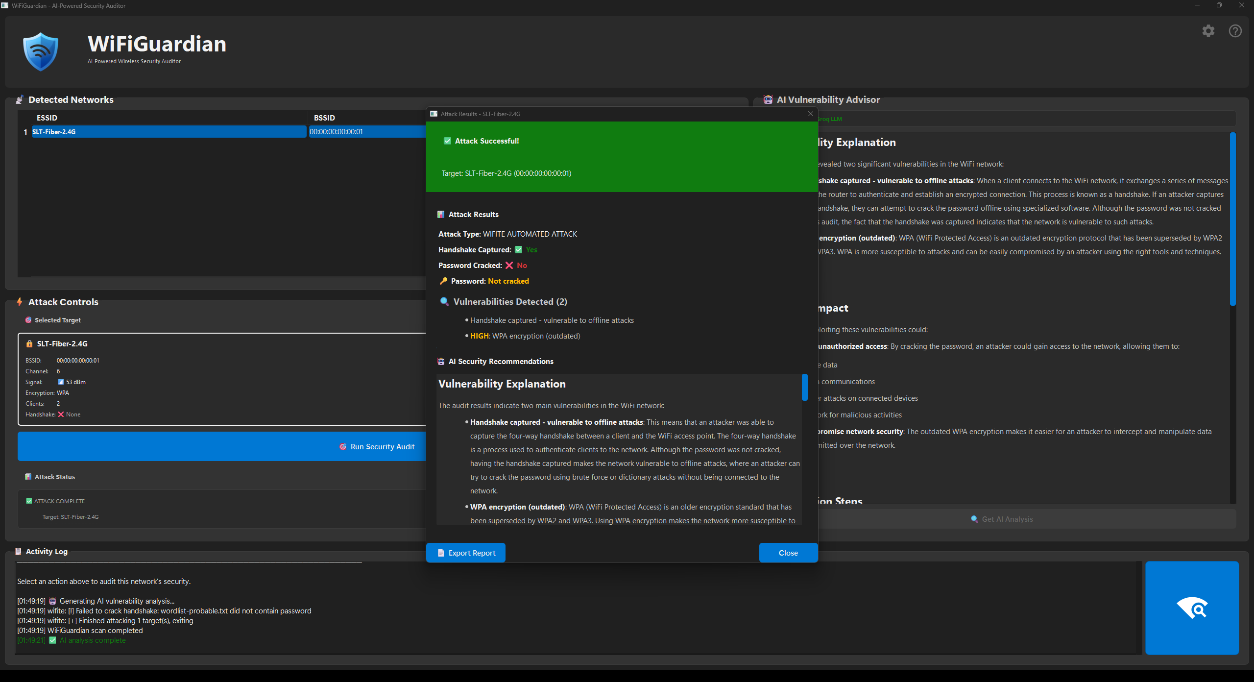Click the magnifier icon by Vulnerabilities Detected
The height and width of the screenshot is (682, 1254).
point(444,301)
